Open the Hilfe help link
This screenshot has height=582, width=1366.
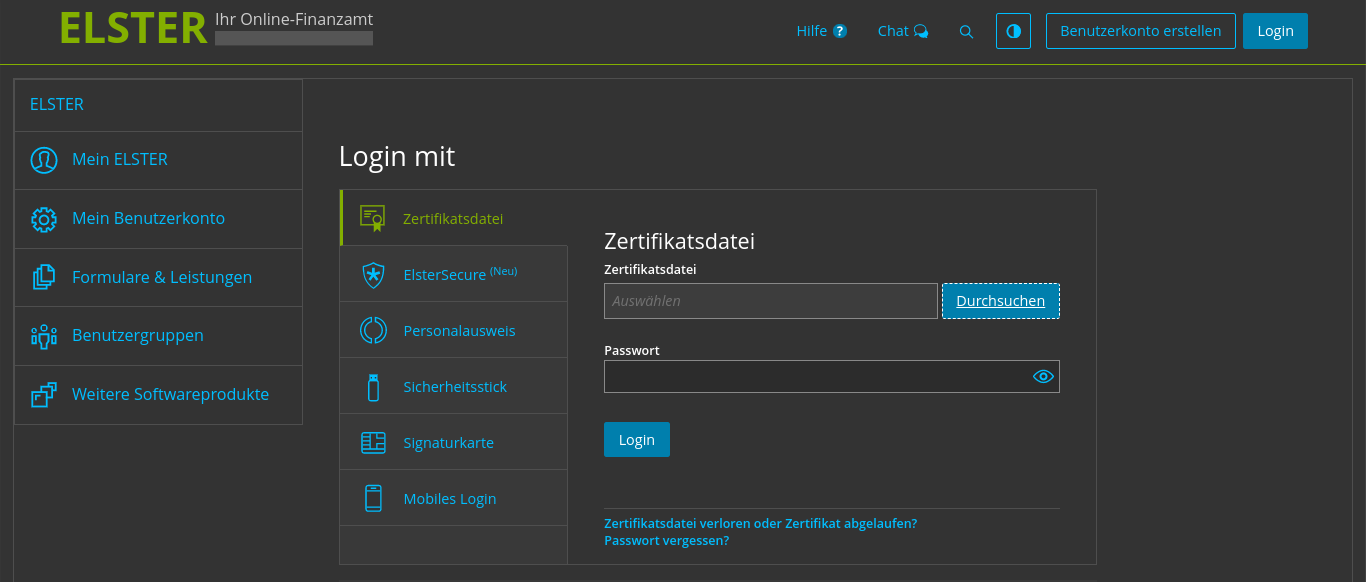822,31
